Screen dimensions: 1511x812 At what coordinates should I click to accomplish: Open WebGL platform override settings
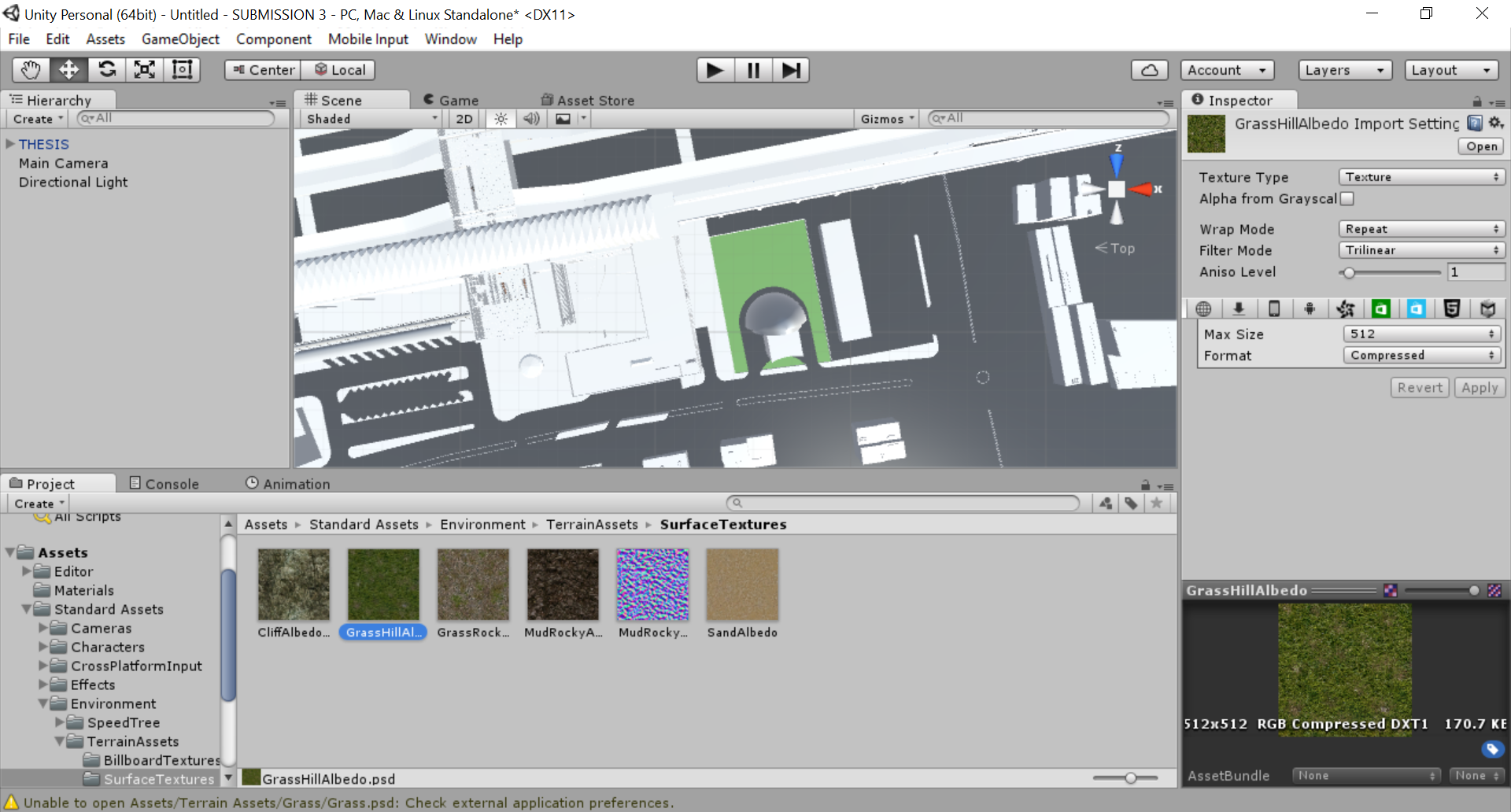1452,308
